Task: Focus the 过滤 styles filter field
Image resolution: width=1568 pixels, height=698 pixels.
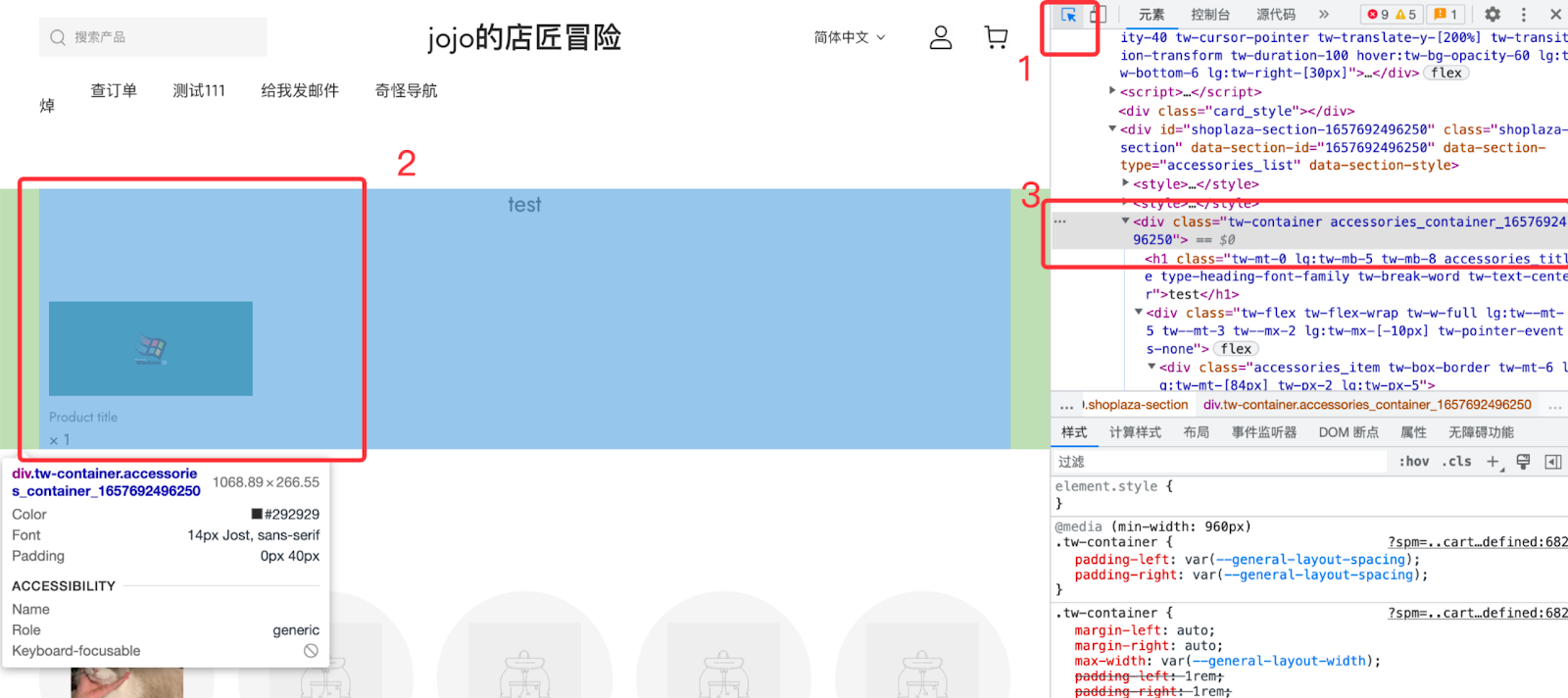Action: [1220, 462]
